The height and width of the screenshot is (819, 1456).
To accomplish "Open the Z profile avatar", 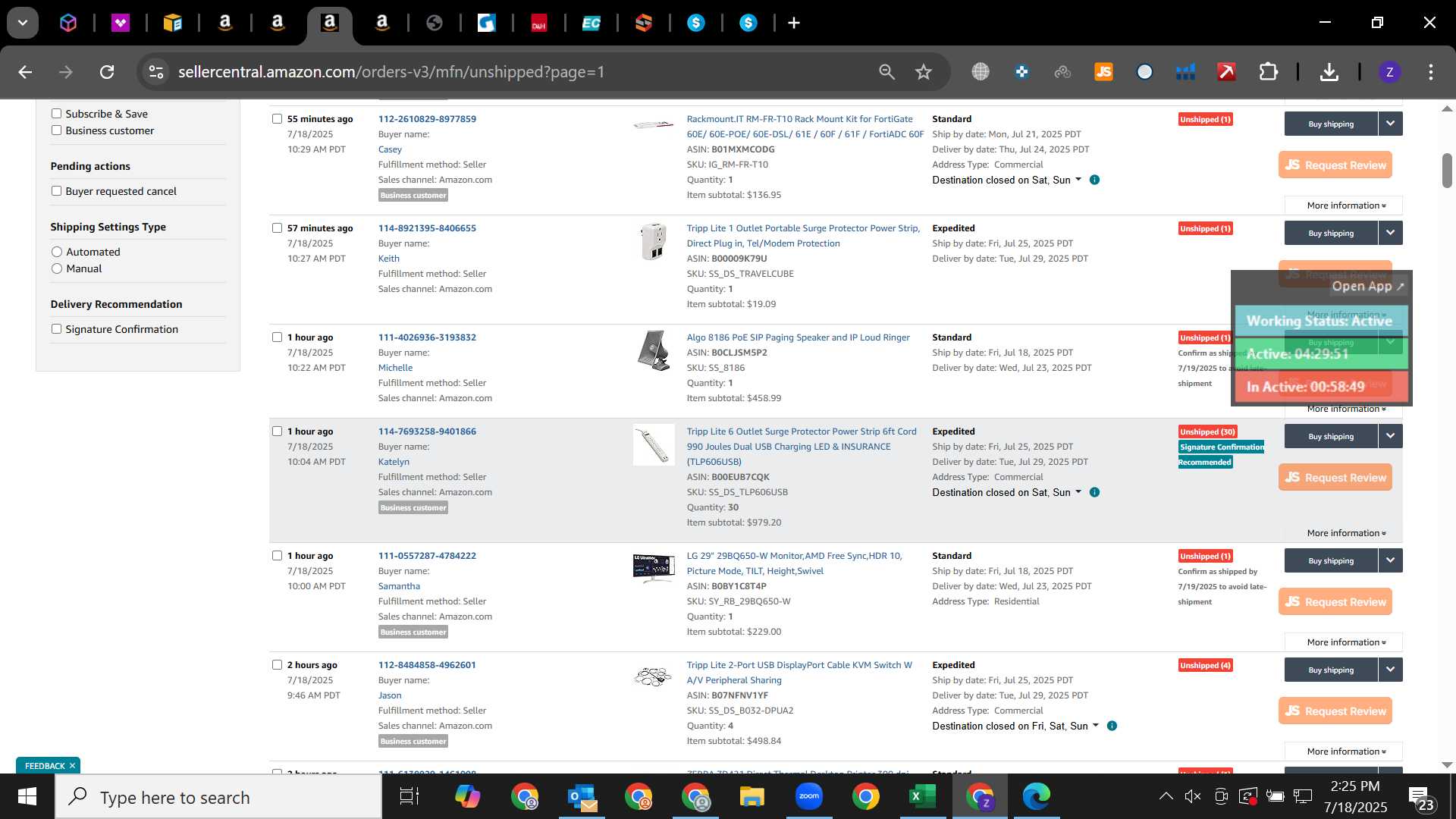I will (x=1389, y=72).
